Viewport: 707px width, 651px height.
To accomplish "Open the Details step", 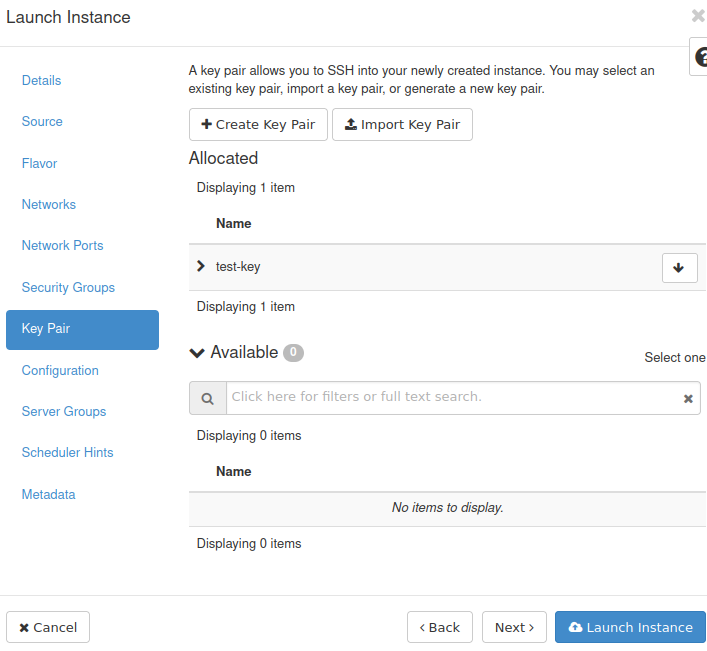I will pyautogui.click(x=41, y=80).
